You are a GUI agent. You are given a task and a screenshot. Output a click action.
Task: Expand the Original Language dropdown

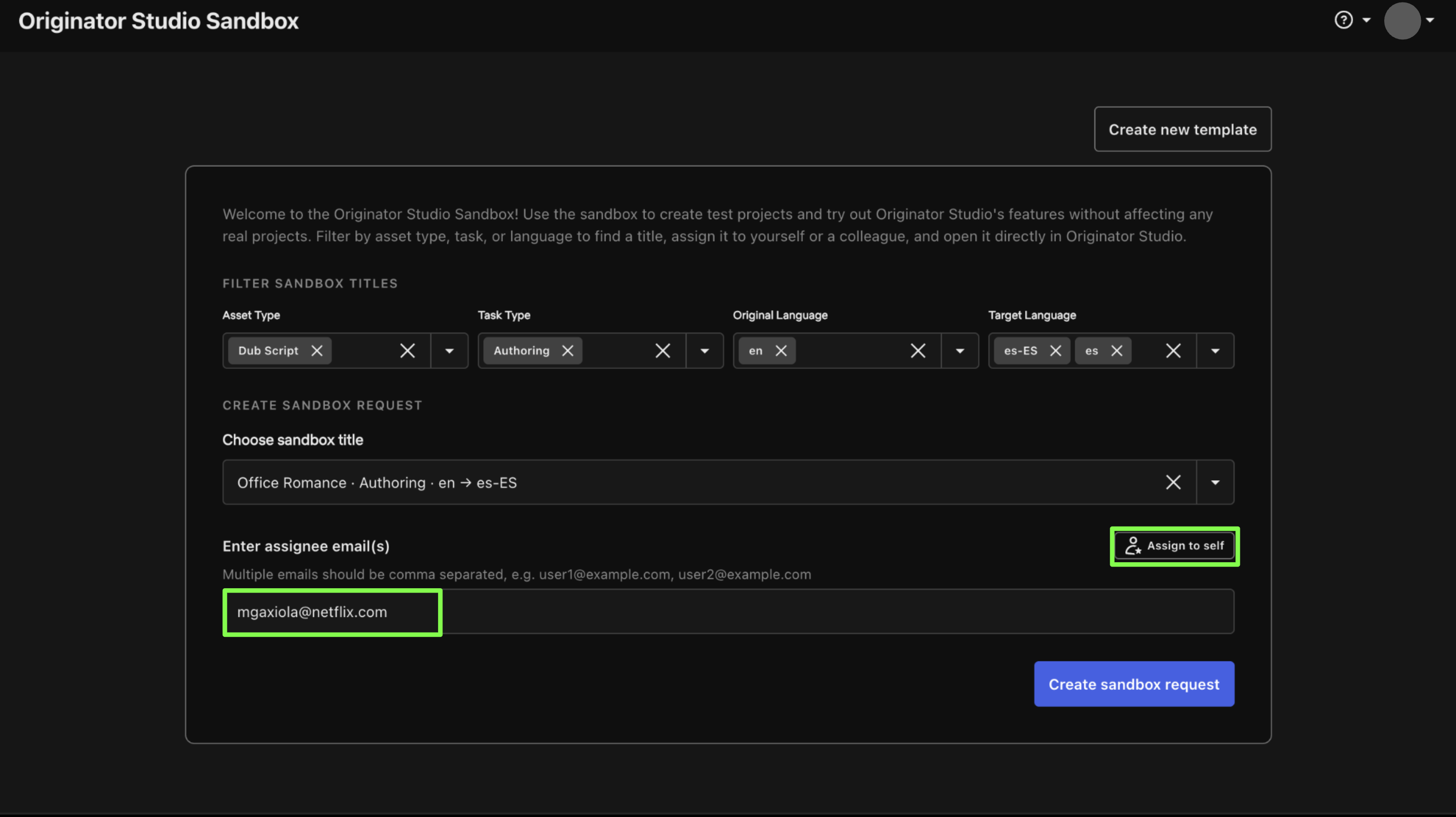[x=960, y=351]
